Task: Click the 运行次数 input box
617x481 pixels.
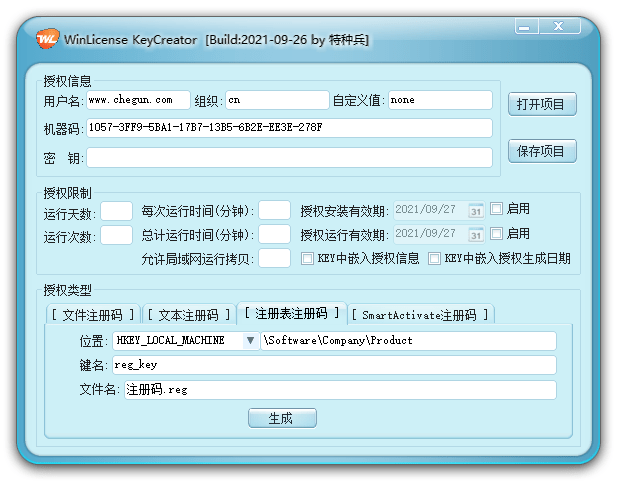Action: 116,235
